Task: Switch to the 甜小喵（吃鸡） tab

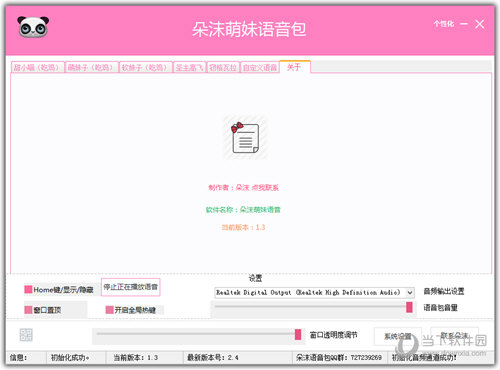Action: tap(38, 68)
